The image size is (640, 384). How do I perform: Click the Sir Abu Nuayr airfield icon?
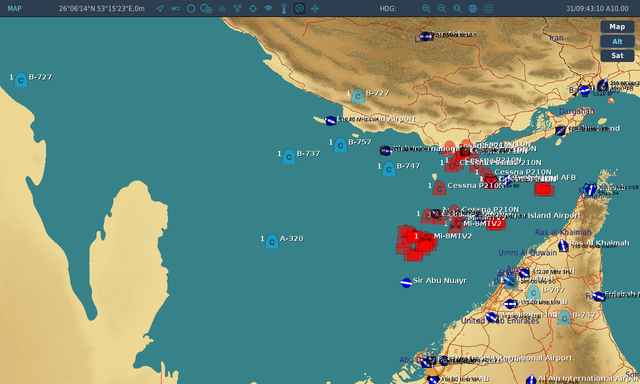pos(406,282)
